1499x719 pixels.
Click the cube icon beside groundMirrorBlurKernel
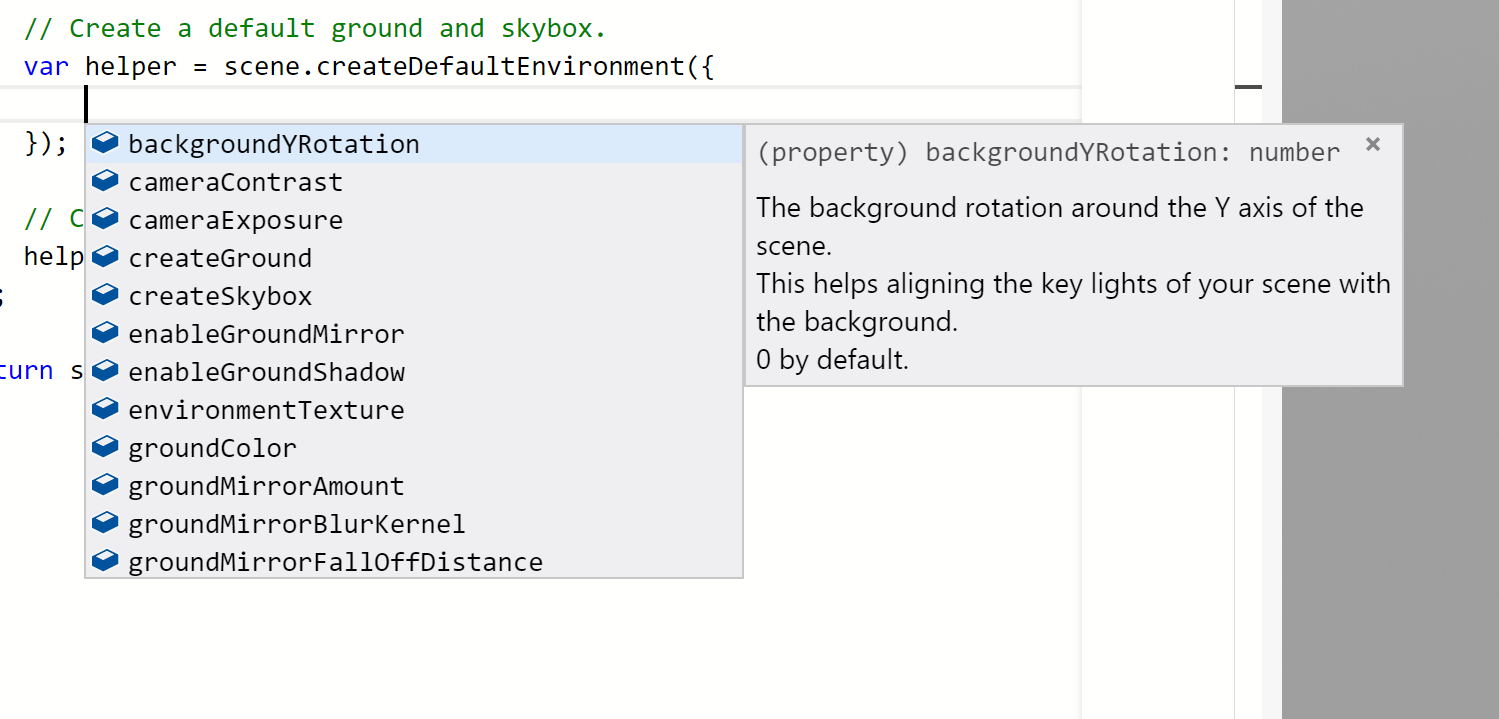105,524
